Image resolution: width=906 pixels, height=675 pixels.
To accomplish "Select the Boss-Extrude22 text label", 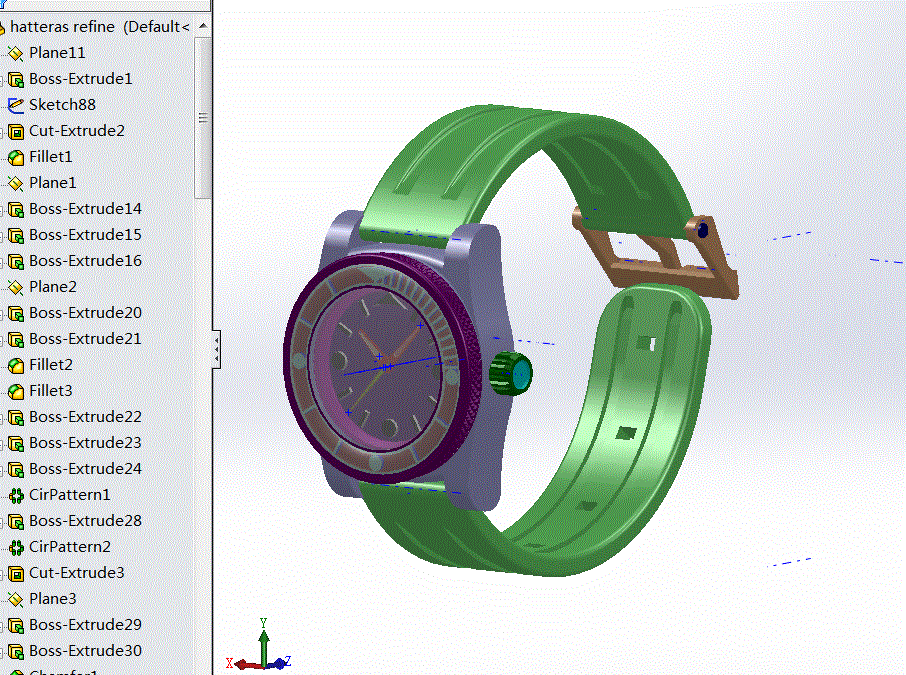I will (x=85, y=417).
